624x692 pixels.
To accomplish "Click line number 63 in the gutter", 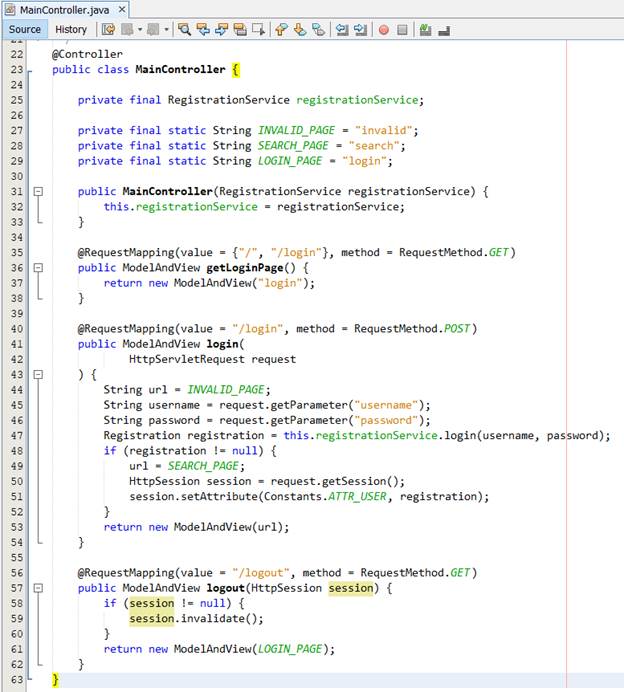I will coord(17,680).
